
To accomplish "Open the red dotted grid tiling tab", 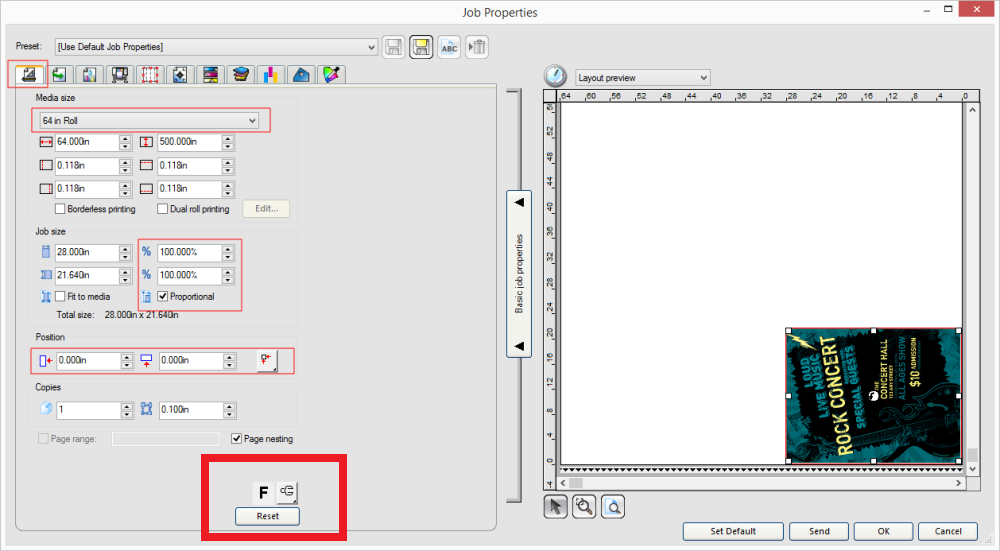I will tap(150, 75).
